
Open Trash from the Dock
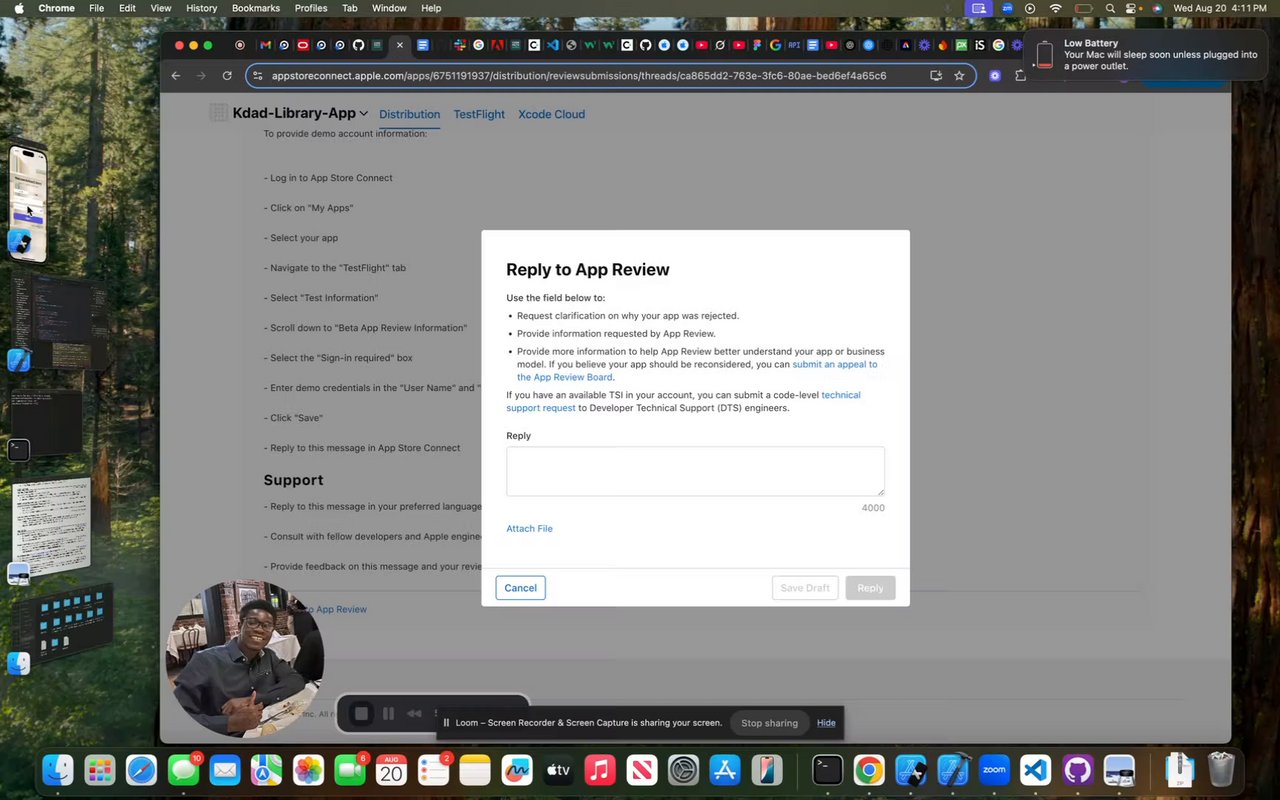coord(1221,770)
